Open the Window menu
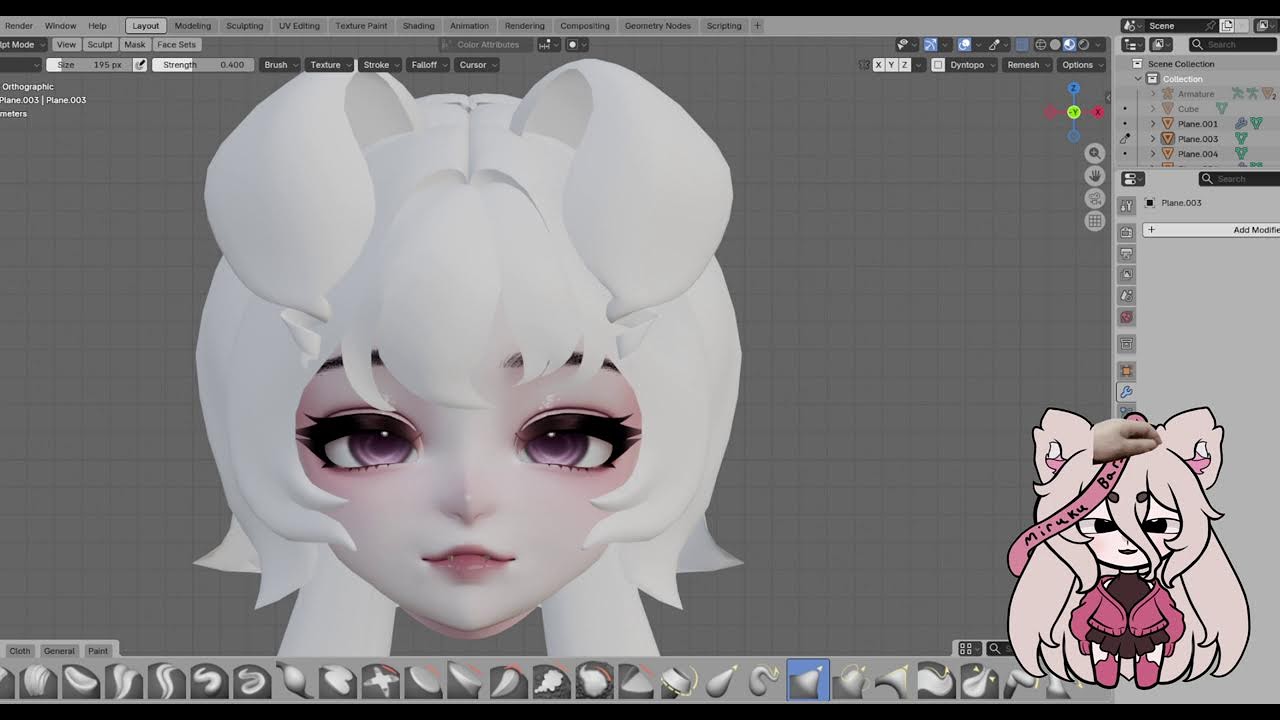 (x=60, y=25)
